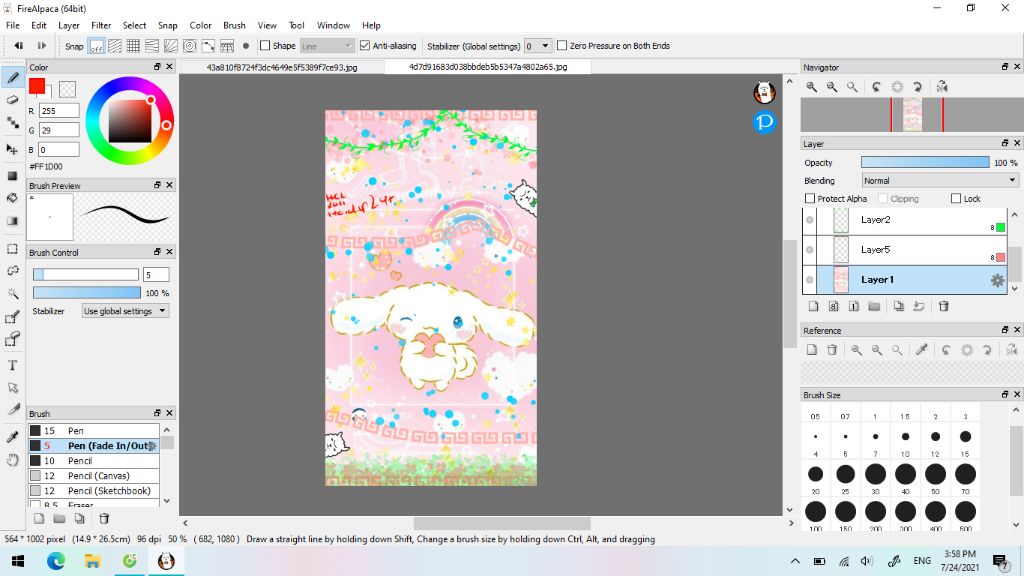Select the Eyedropper tool in the left toolbar
This screenshot has height=576, width=1024.
point(12,436)
